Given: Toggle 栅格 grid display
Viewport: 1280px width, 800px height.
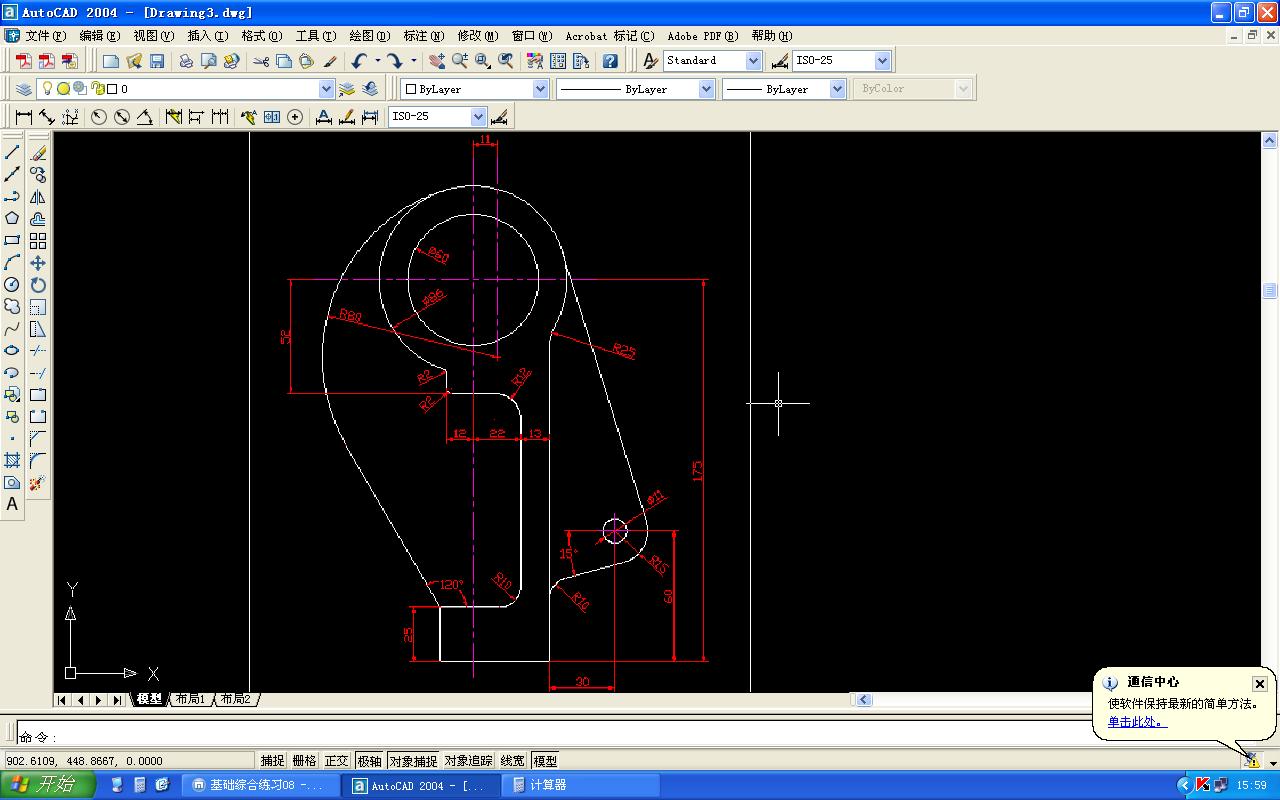Looking at the screenshot, I should (x=304, y=761).
